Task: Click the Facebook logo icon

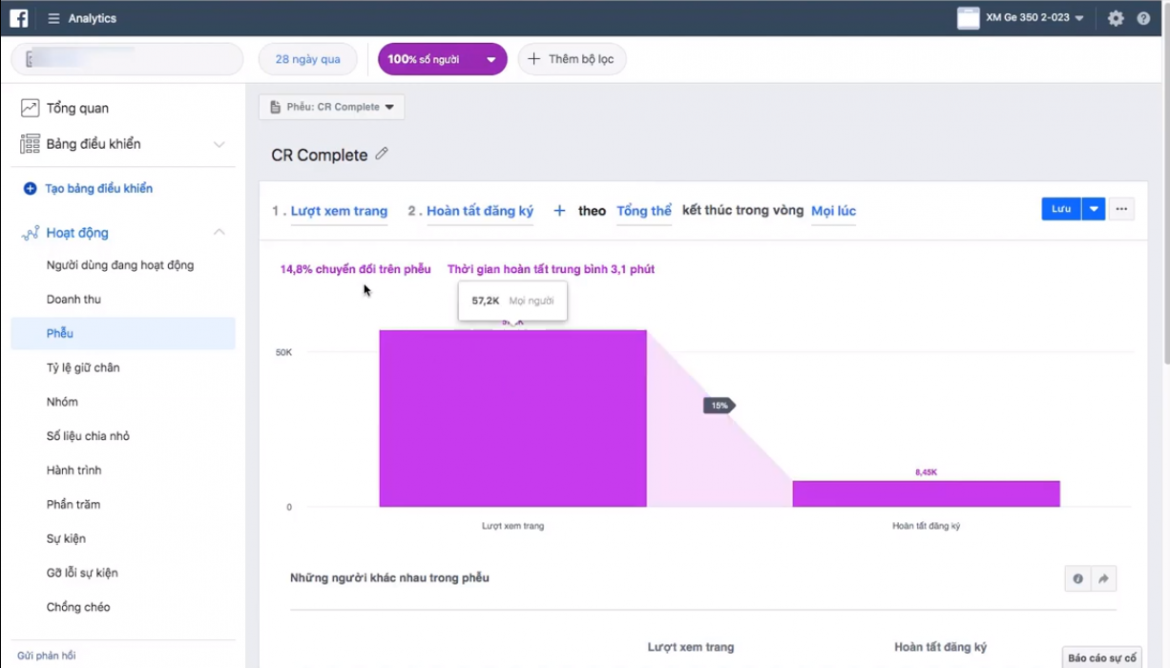Action: tap(18, 18)
